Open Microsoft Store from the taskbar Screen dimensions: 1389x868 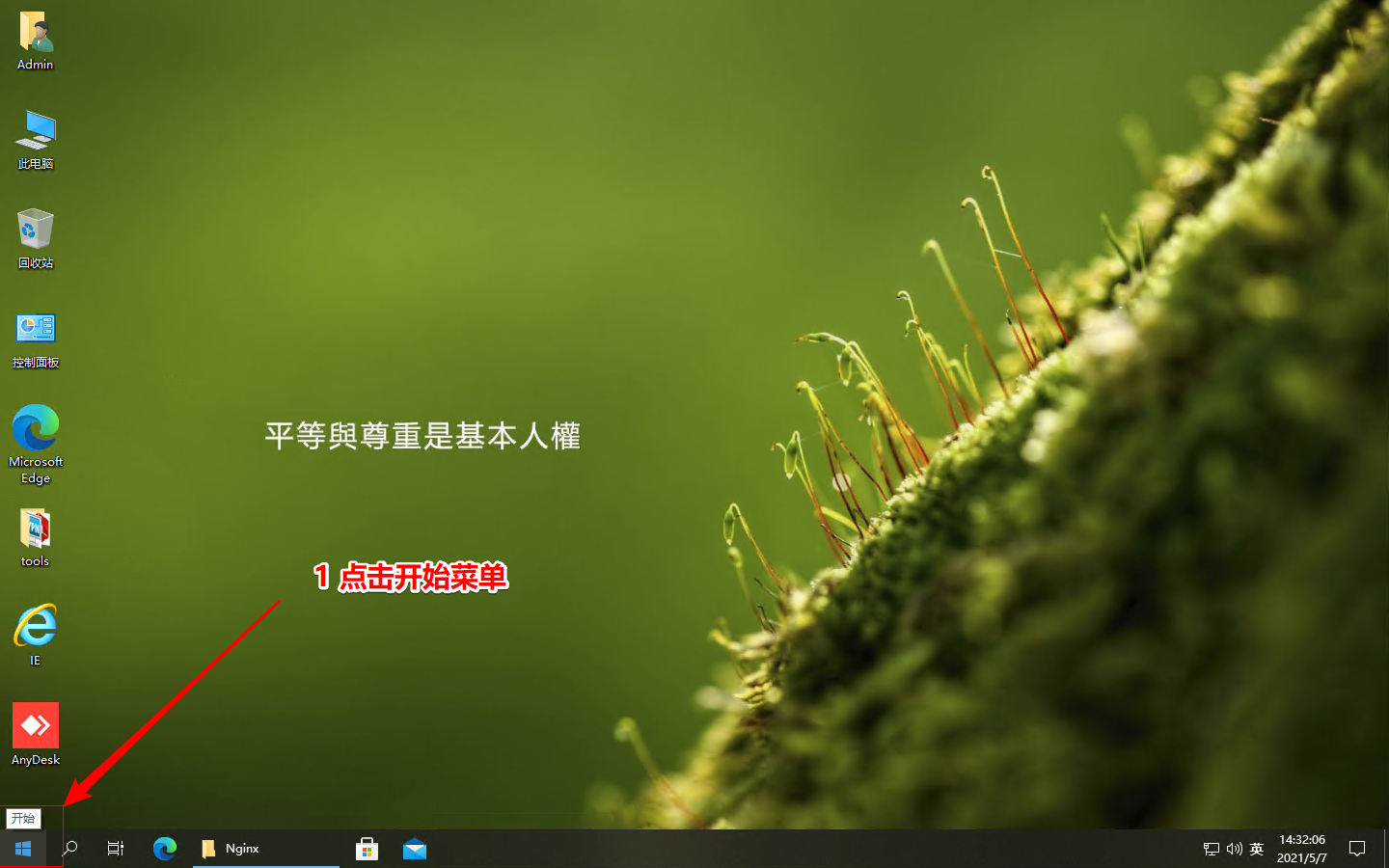tap(367, 849)
